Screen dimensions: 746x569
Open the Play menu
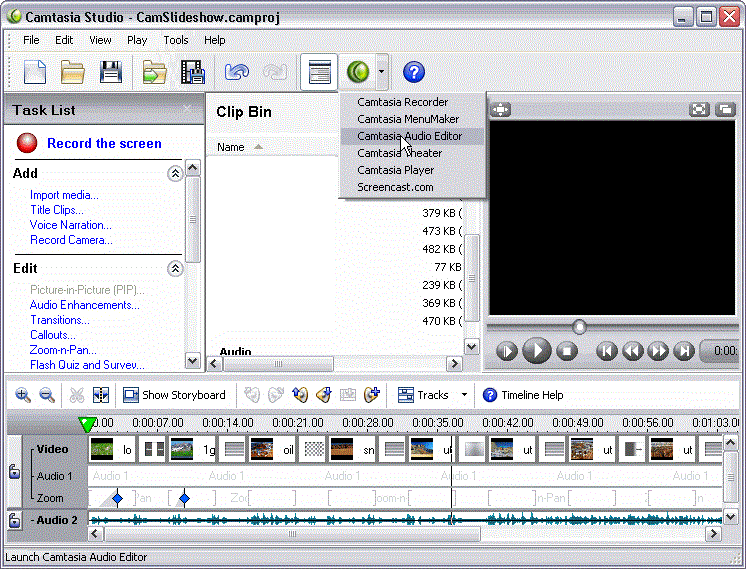point(137,40)
